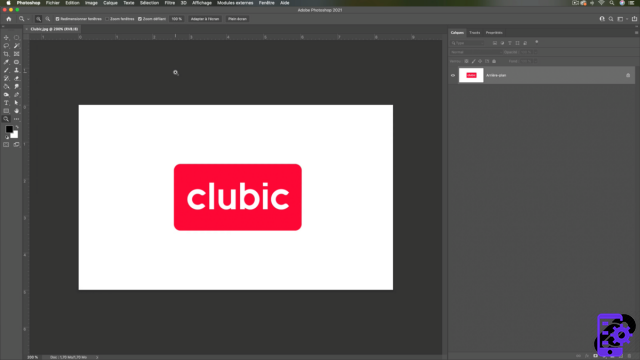Select the Rectangle shape tool
This screenshot has width=640, height=360.
point(6,111)
